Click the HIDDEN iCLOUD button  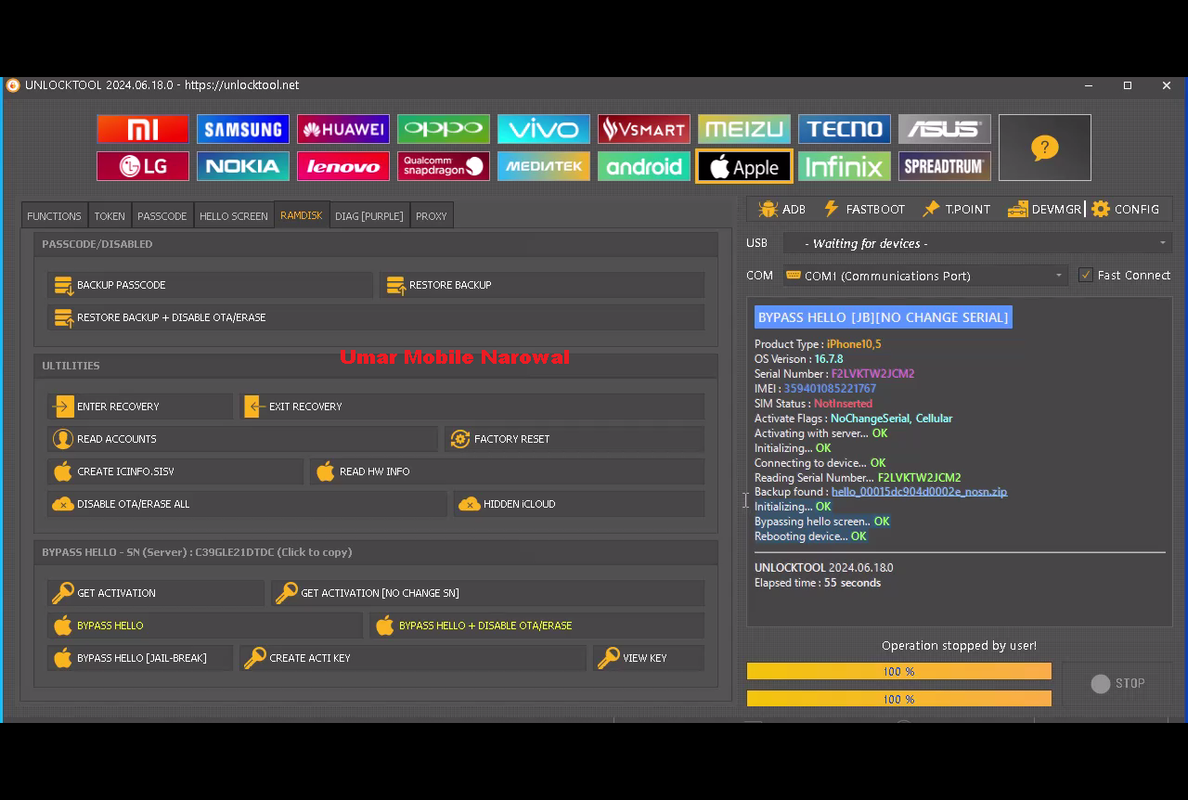click(579, 504)
